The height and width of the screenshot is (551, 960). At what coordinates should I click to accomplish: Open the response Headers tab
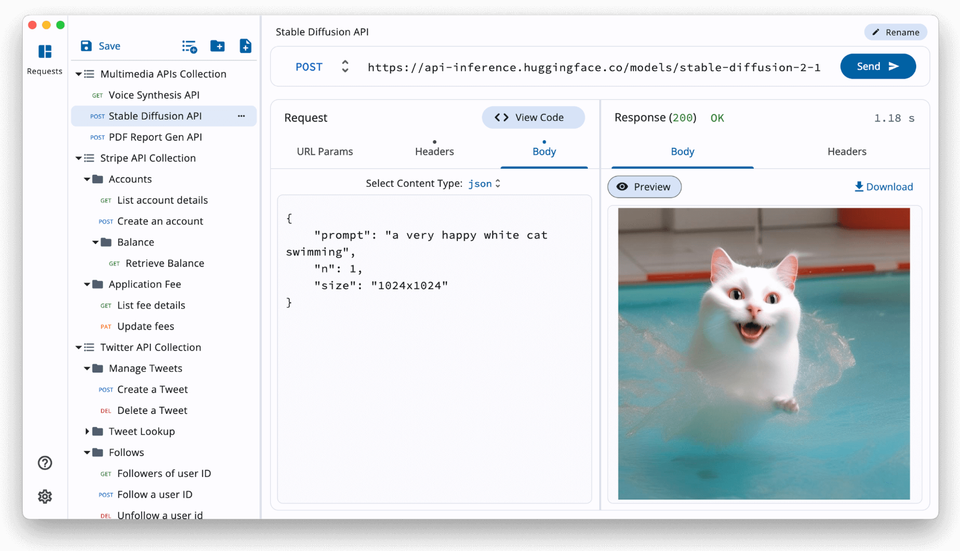pos(846,151)
